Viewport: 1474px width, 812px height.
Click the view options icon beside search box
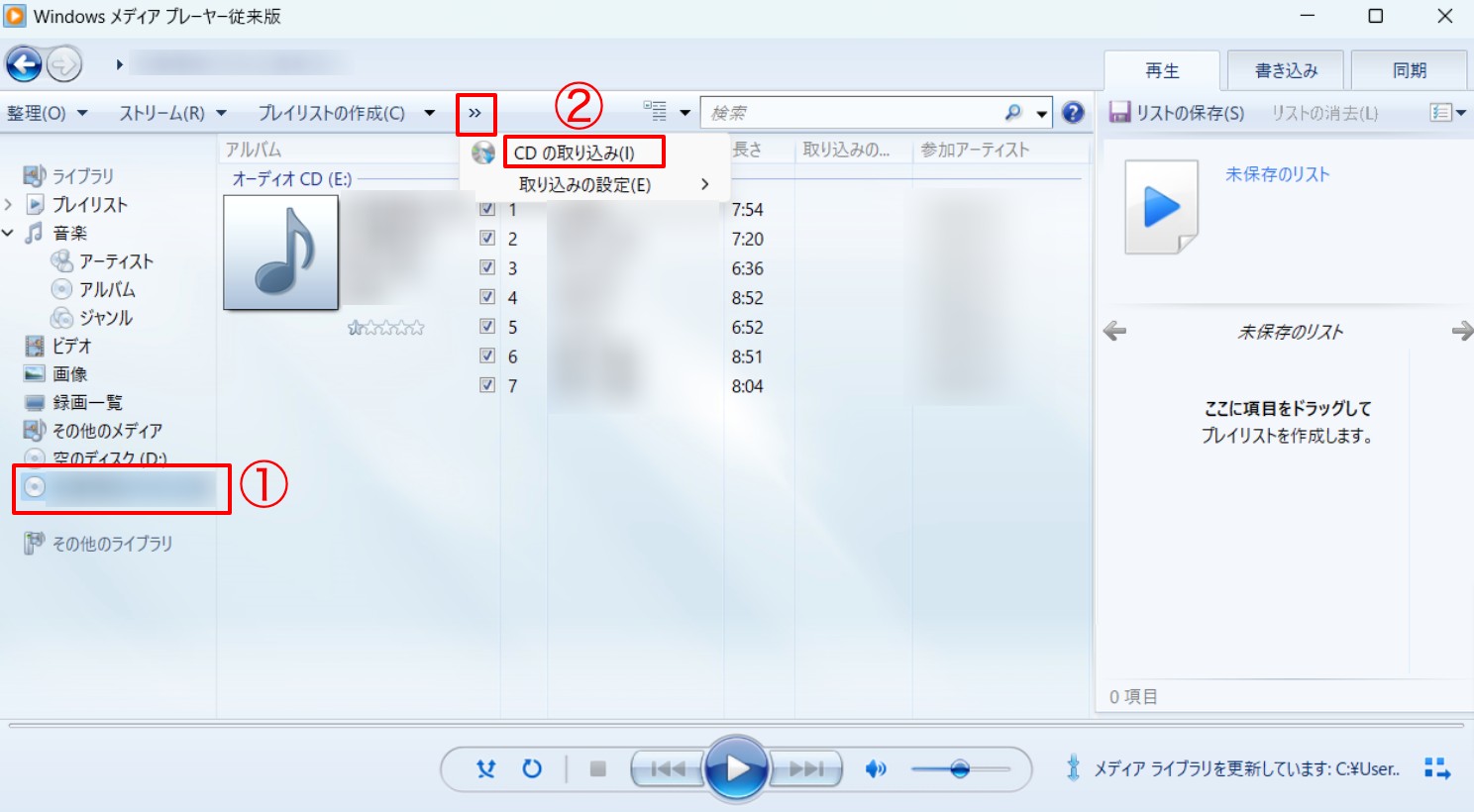tap(655, 111)
